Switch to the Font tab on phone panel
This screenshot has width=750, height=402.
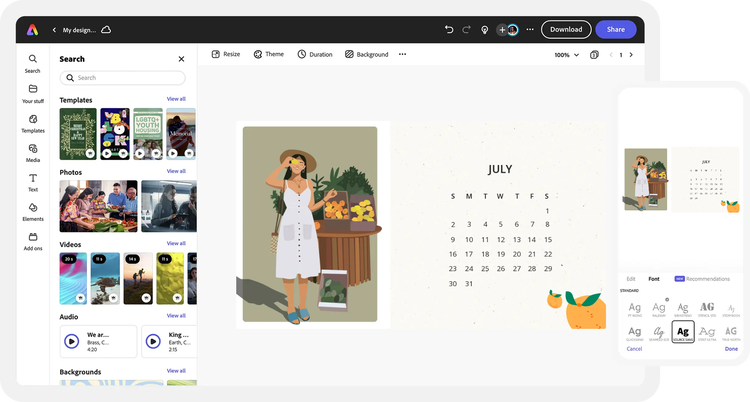[x=654, y=279]
